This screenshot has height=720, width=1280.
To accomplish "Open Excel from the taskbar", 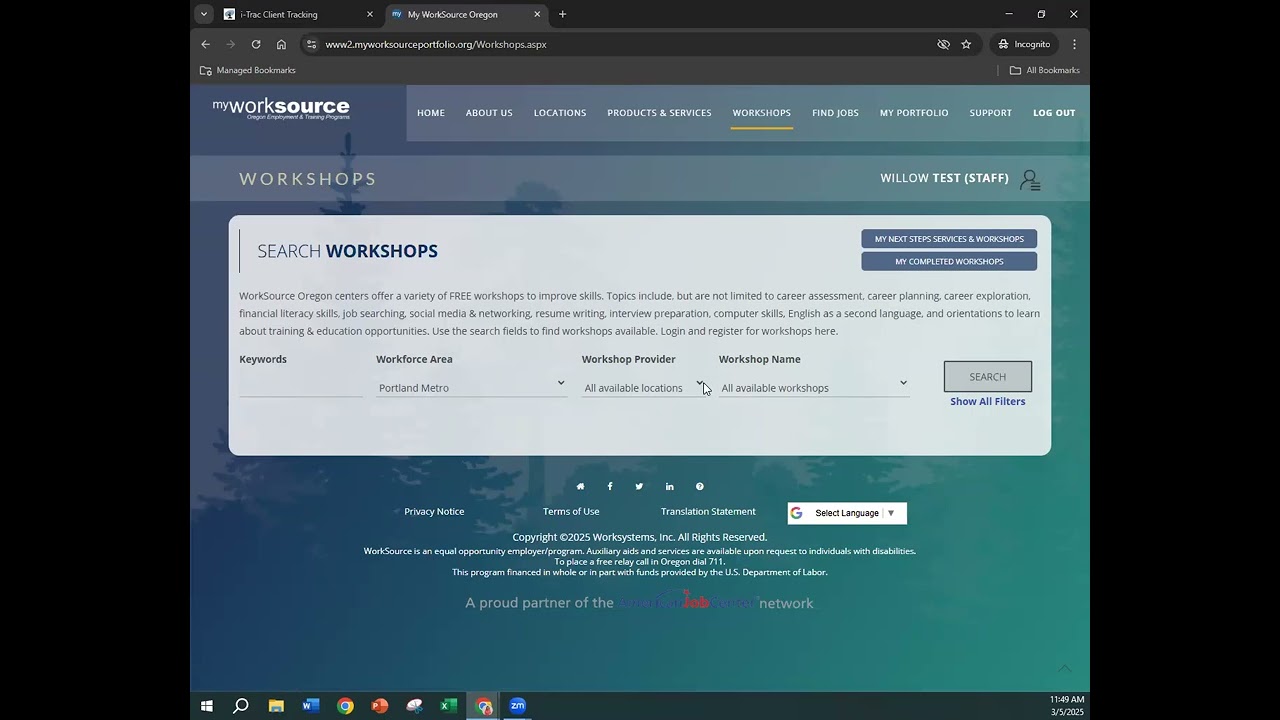I will click(449, 706).
